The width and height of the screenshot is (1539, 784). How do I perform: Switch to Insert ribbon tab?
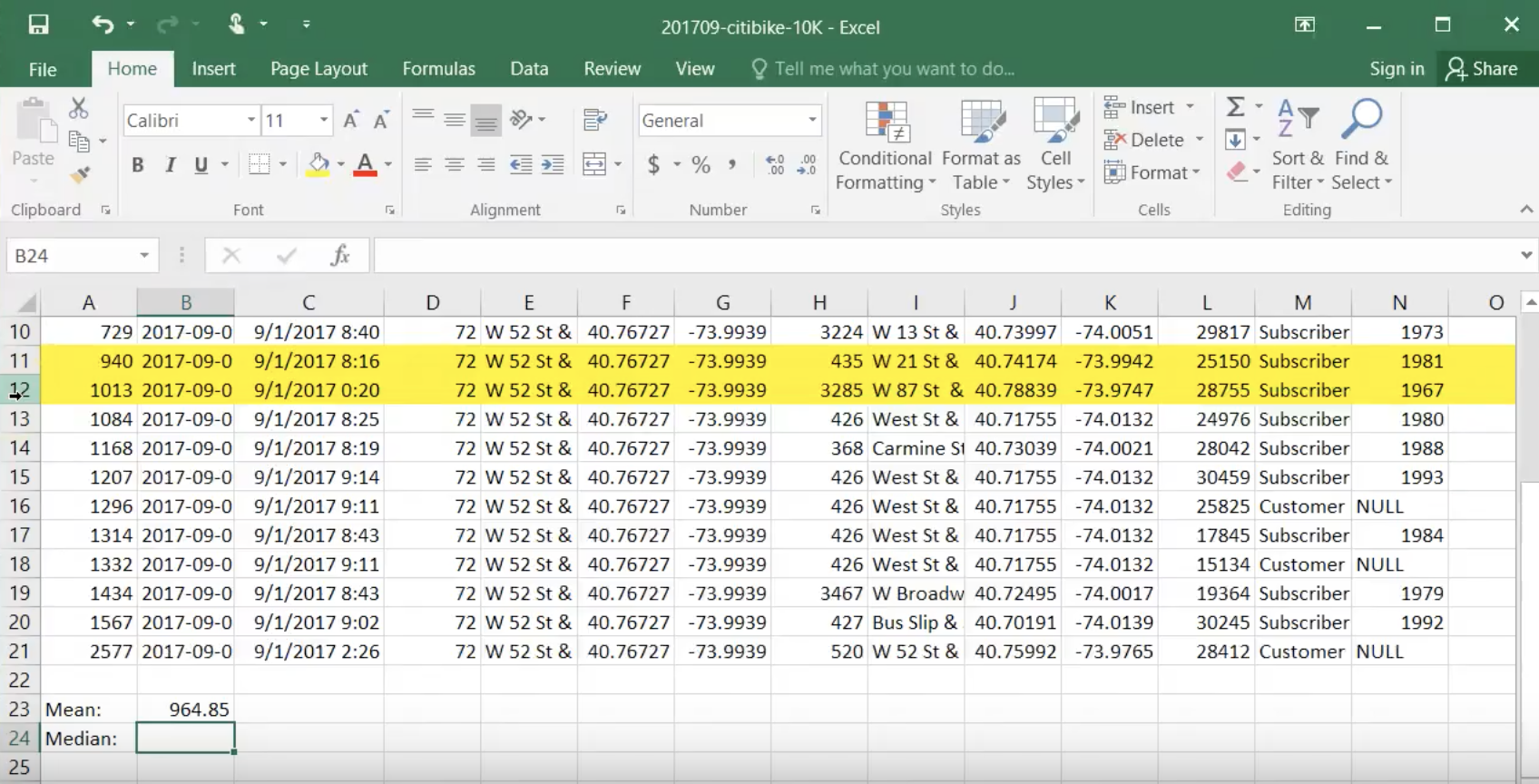pos(213,69)
